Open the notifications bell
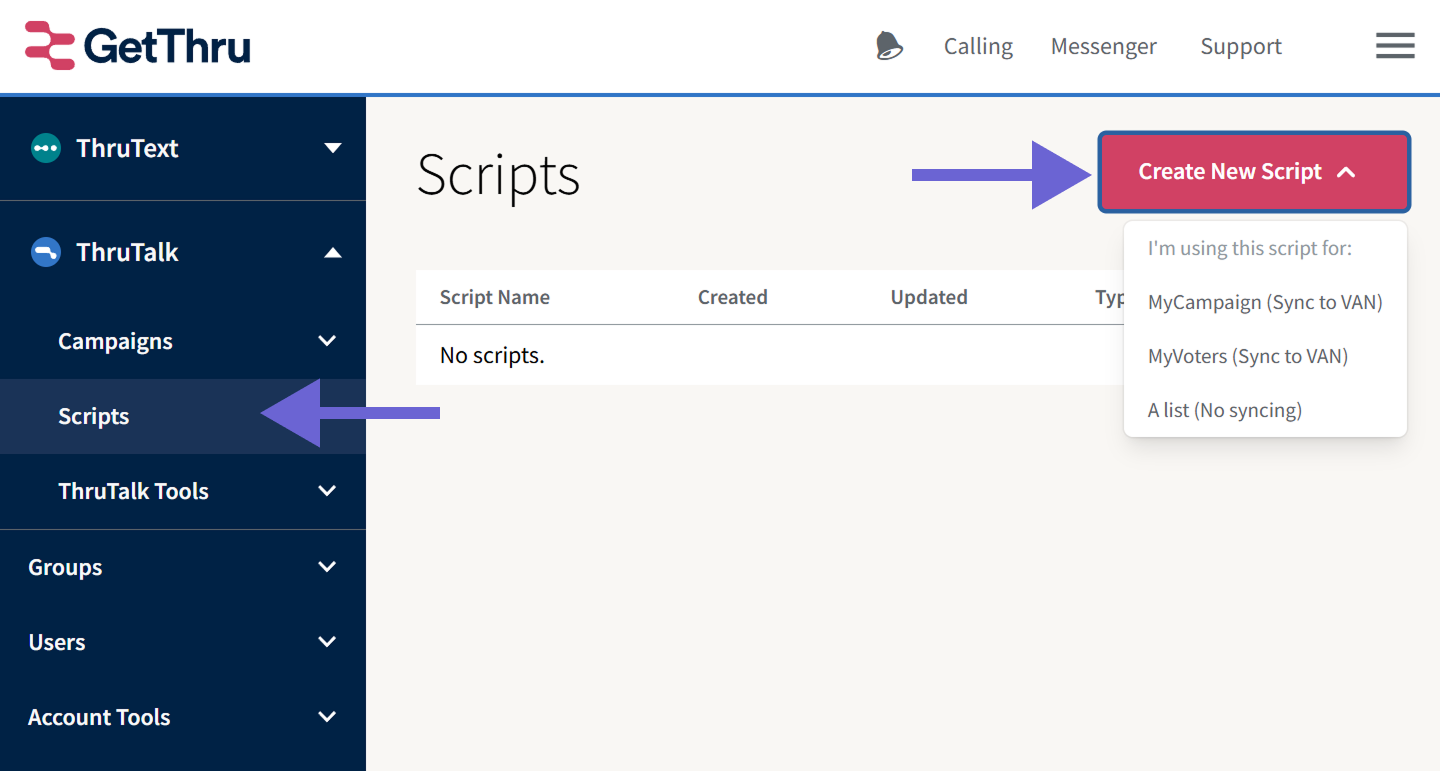 click(x=889, y=46)
